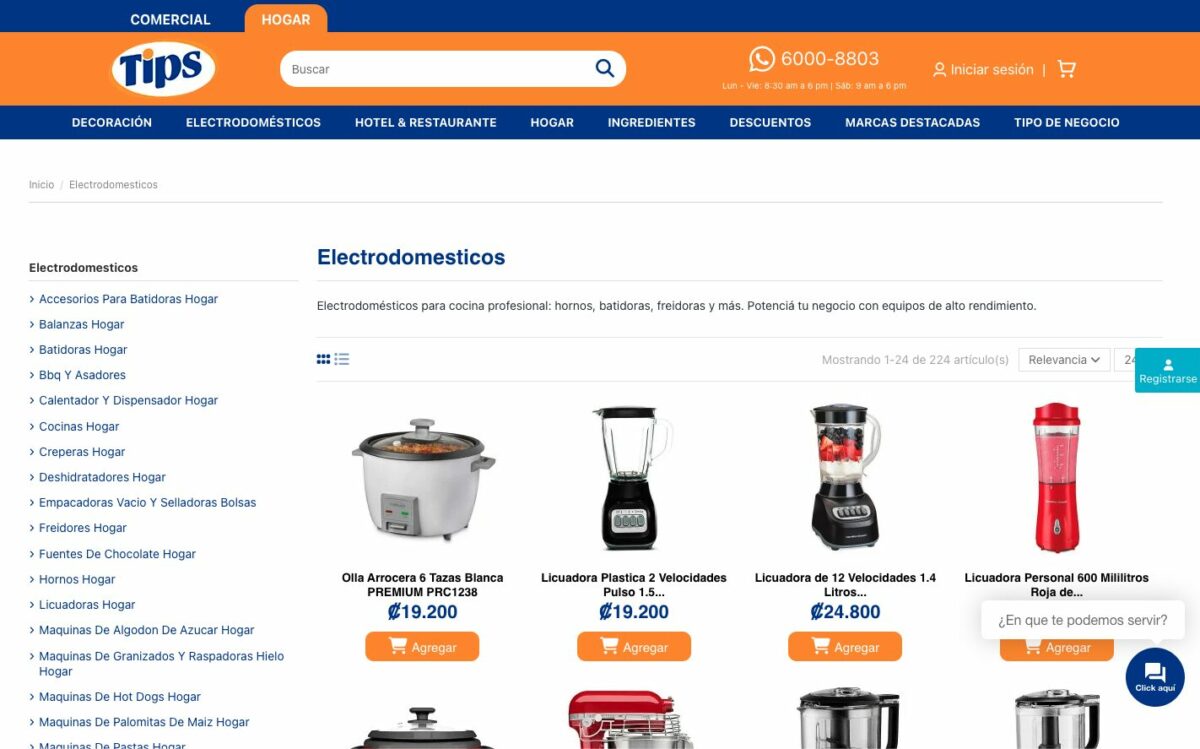Open the ELECTRODOMÉSTICOS menu
The image size is (1200, 749).
click(x=253, y=122)
